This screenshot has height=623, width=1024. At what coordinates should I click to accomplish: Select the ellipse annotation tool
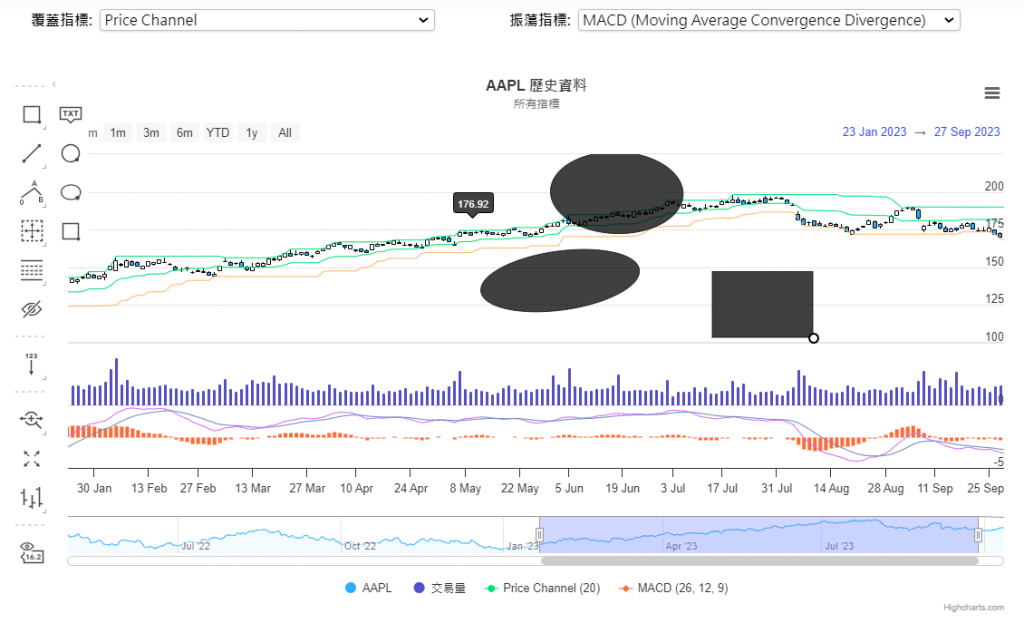pyautogui.click(x=70, y=193)
